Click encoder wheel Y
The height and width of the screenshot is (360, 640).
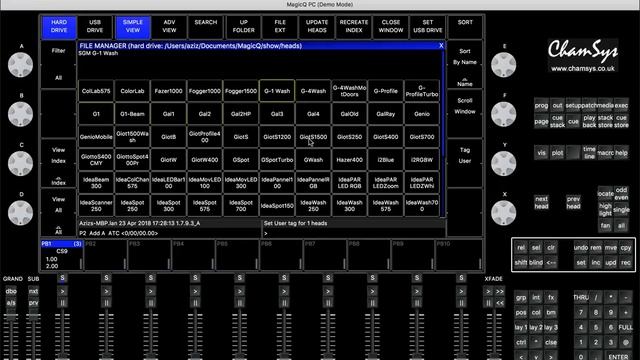tap(503, 163)
